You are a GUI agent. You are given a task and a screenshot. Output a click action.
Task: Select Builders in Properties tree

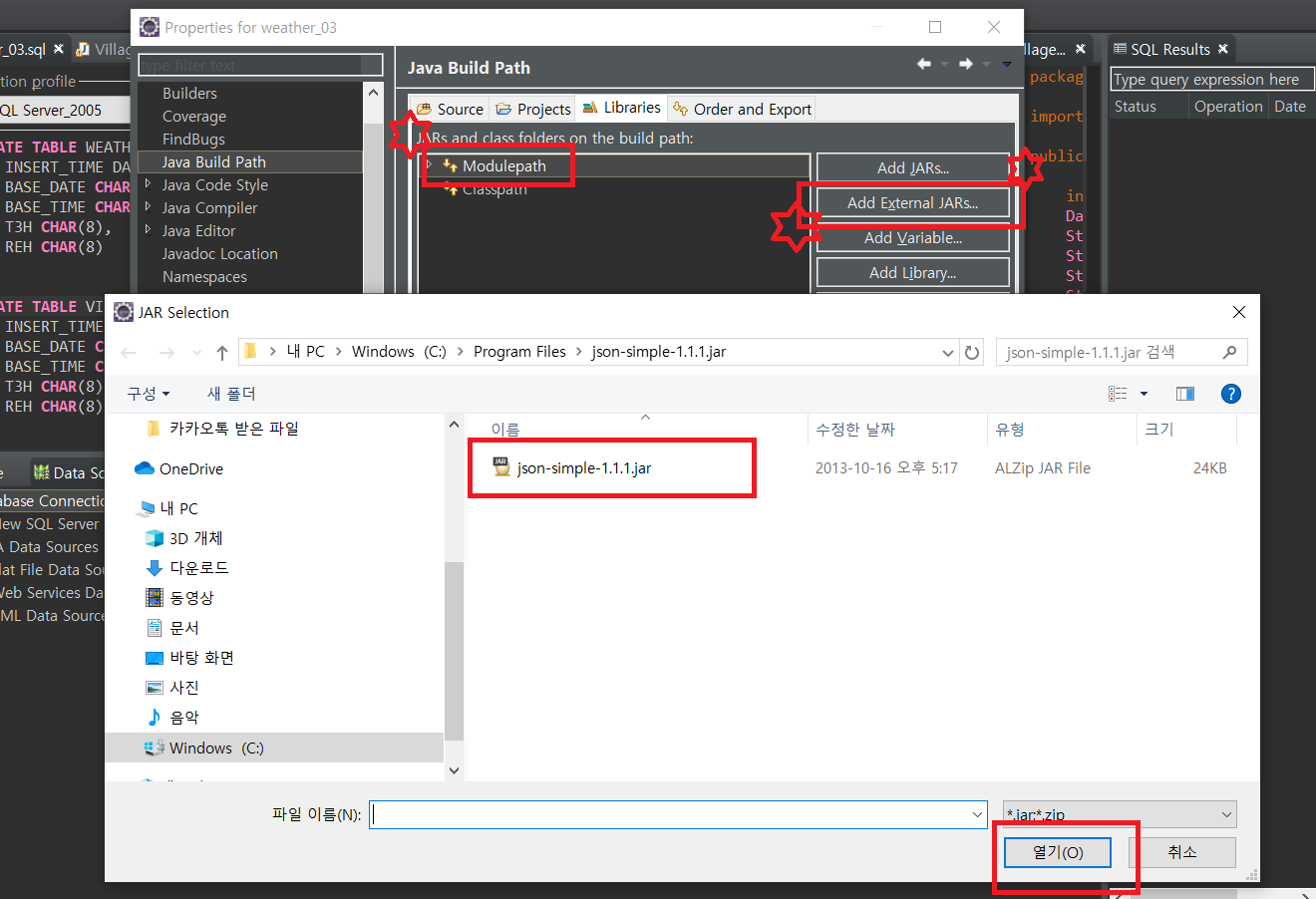coord(189,93)
